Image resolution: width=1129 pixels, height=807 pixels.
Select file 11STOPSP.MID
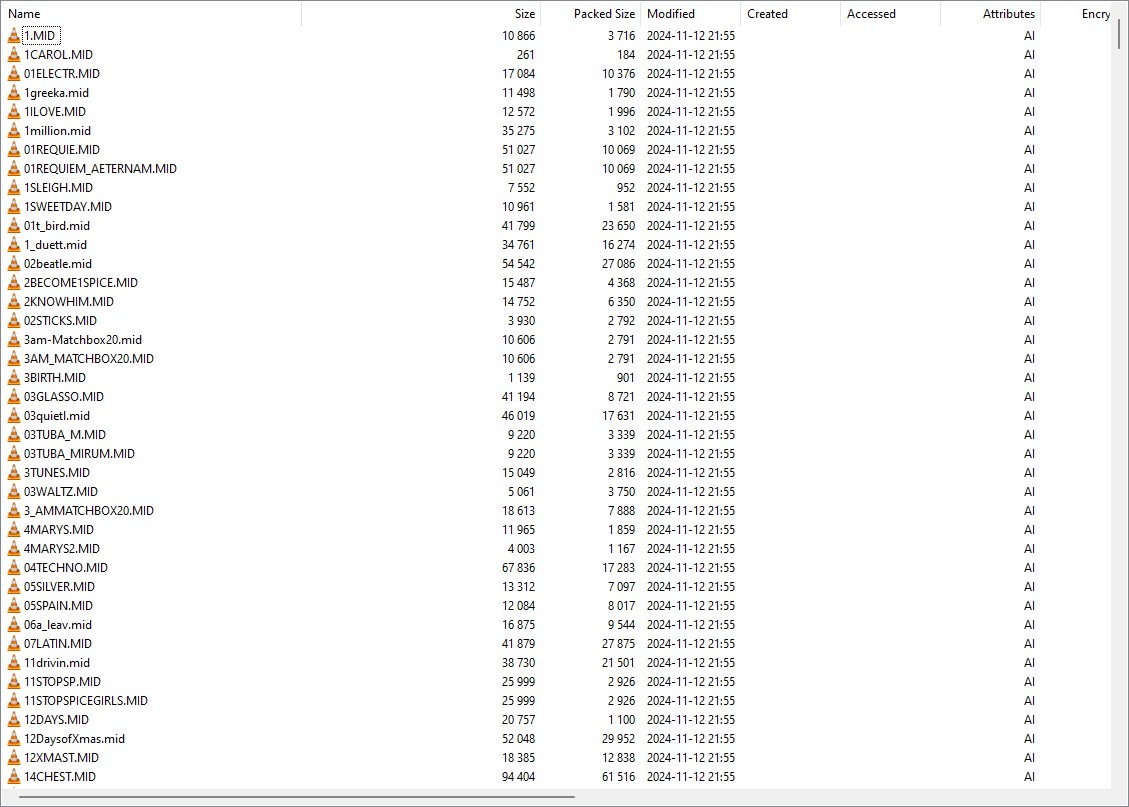[x=63, y=682]
